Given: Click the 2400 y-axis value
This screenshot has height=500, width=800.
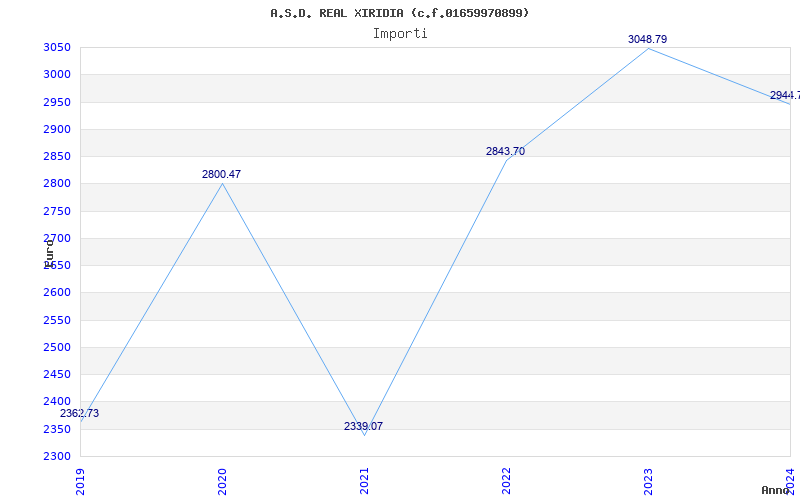Looking at the screenshot, I should (57, 402).
